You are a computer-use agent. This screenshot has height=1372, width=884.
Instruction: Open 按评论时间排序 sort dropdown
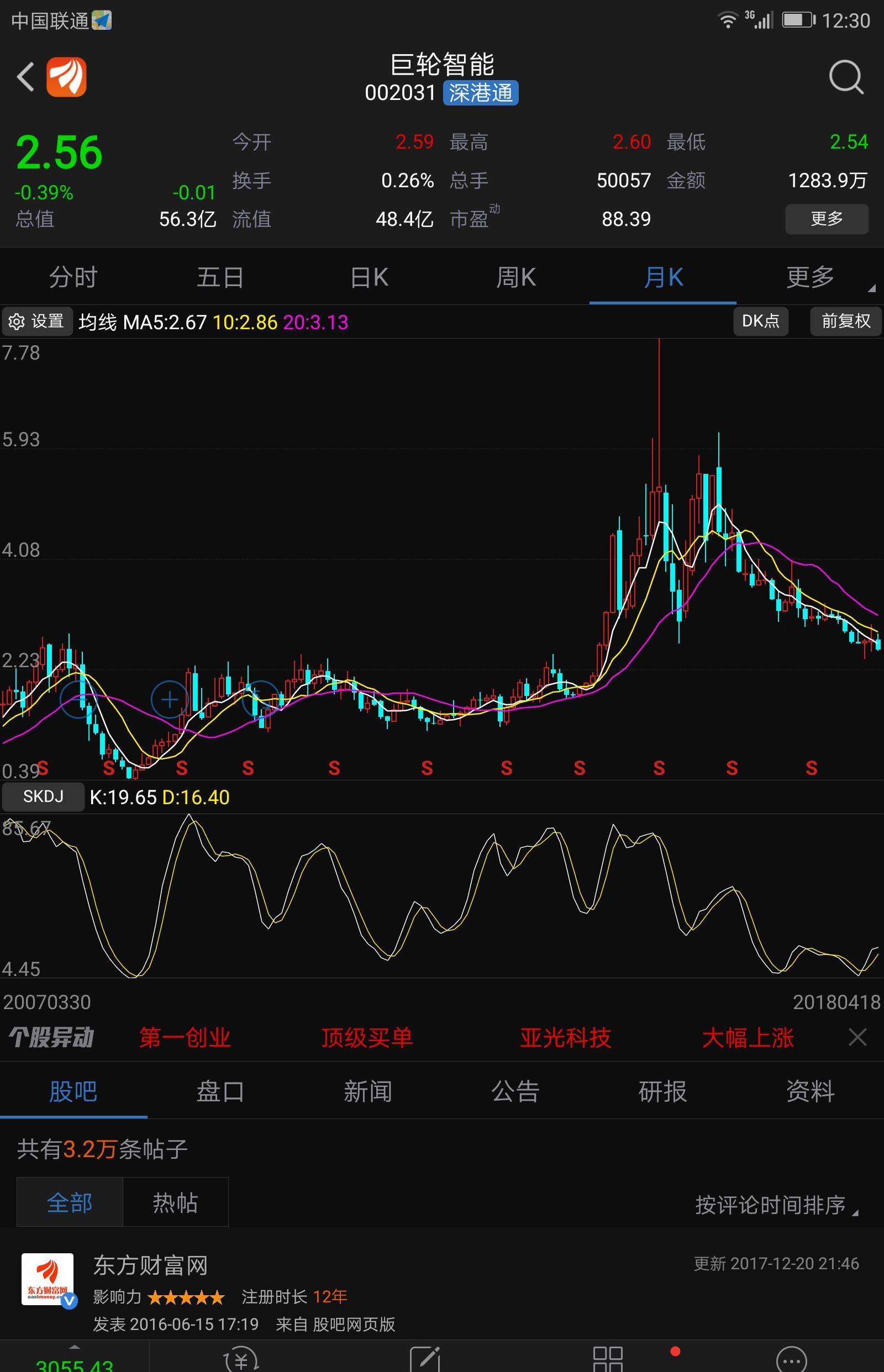pyautogui.click(x=777, y=1205)
